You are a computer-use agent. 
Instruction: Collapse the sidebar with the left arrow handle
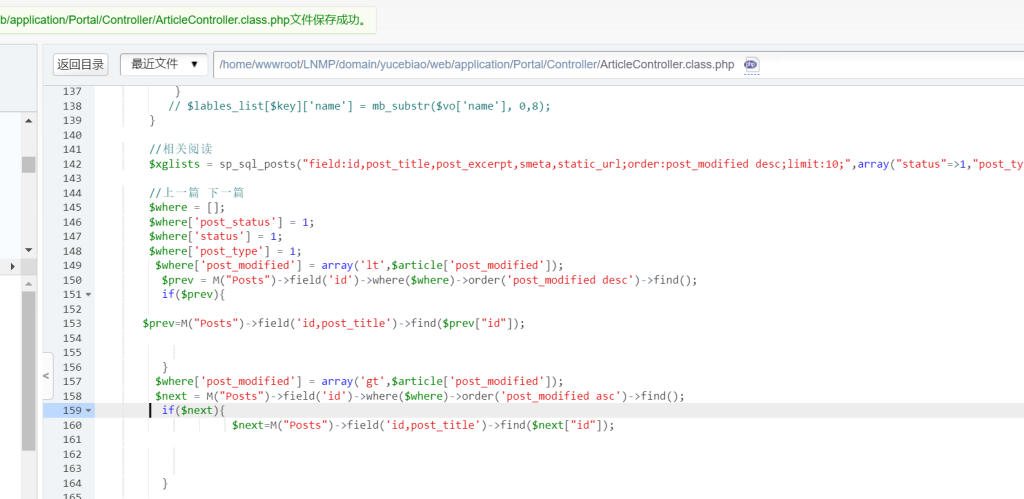46,376
